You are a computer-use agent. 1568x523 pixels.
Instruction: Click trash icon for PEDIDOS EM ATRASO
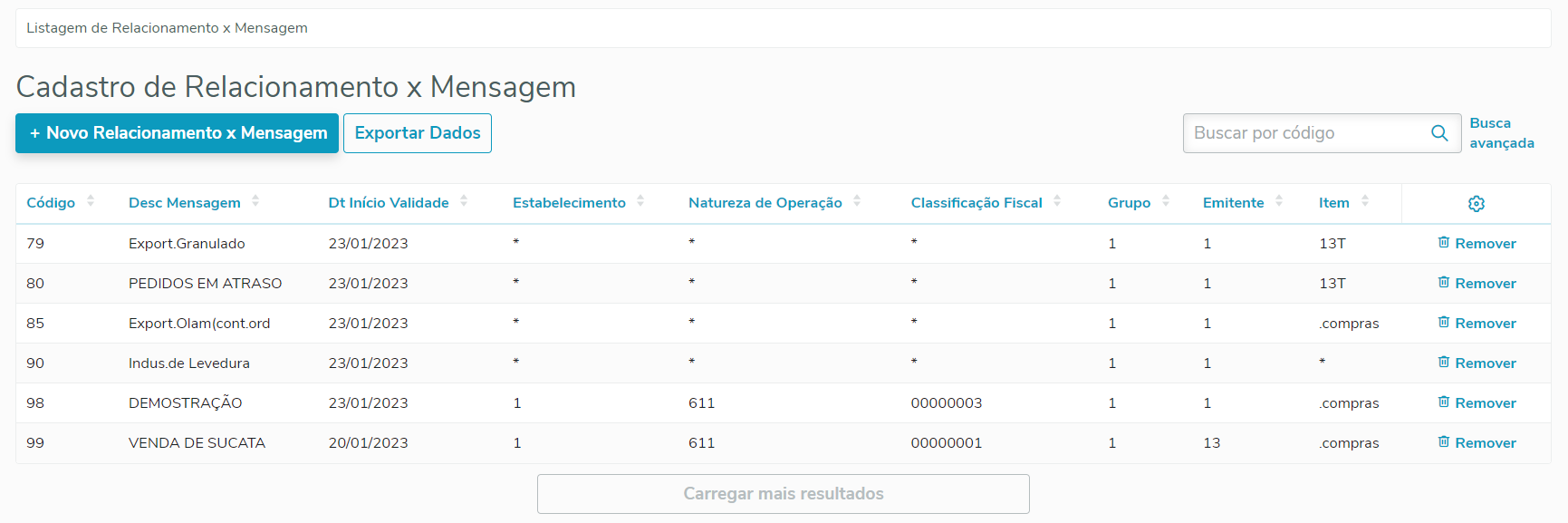point(1444,283)
